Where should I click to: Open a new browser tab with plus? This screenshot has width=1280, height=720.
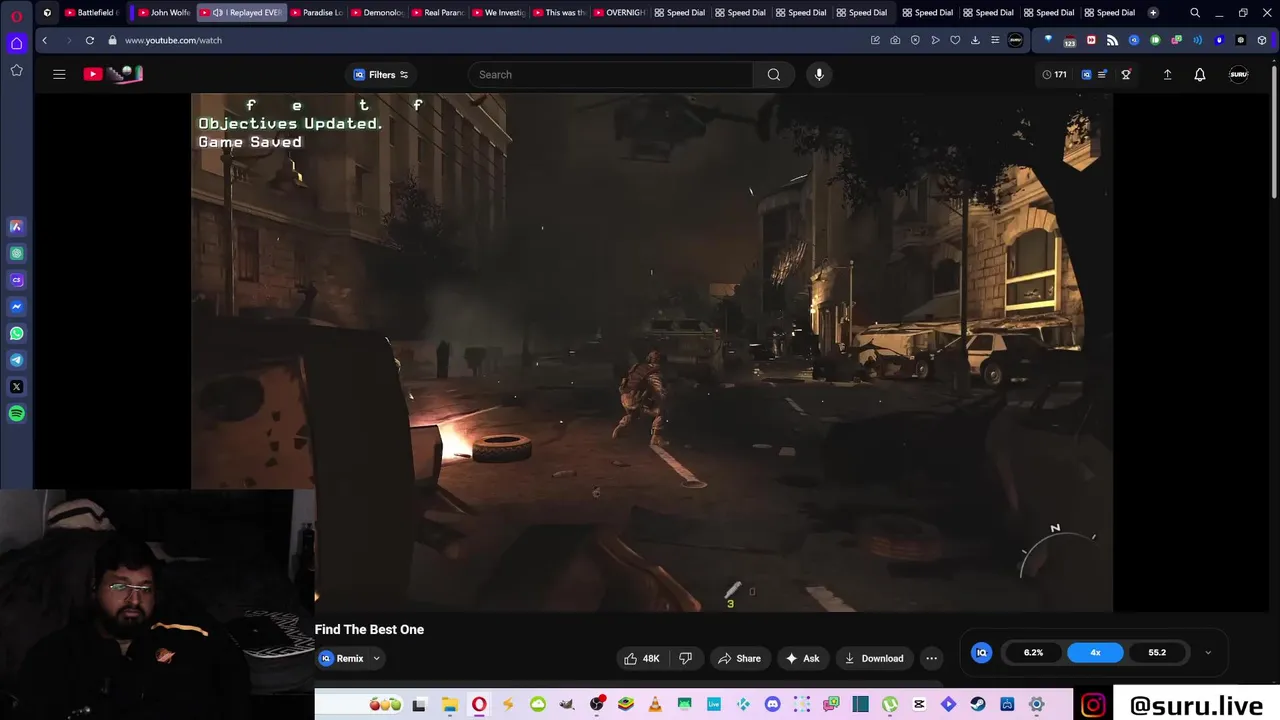1153,12
